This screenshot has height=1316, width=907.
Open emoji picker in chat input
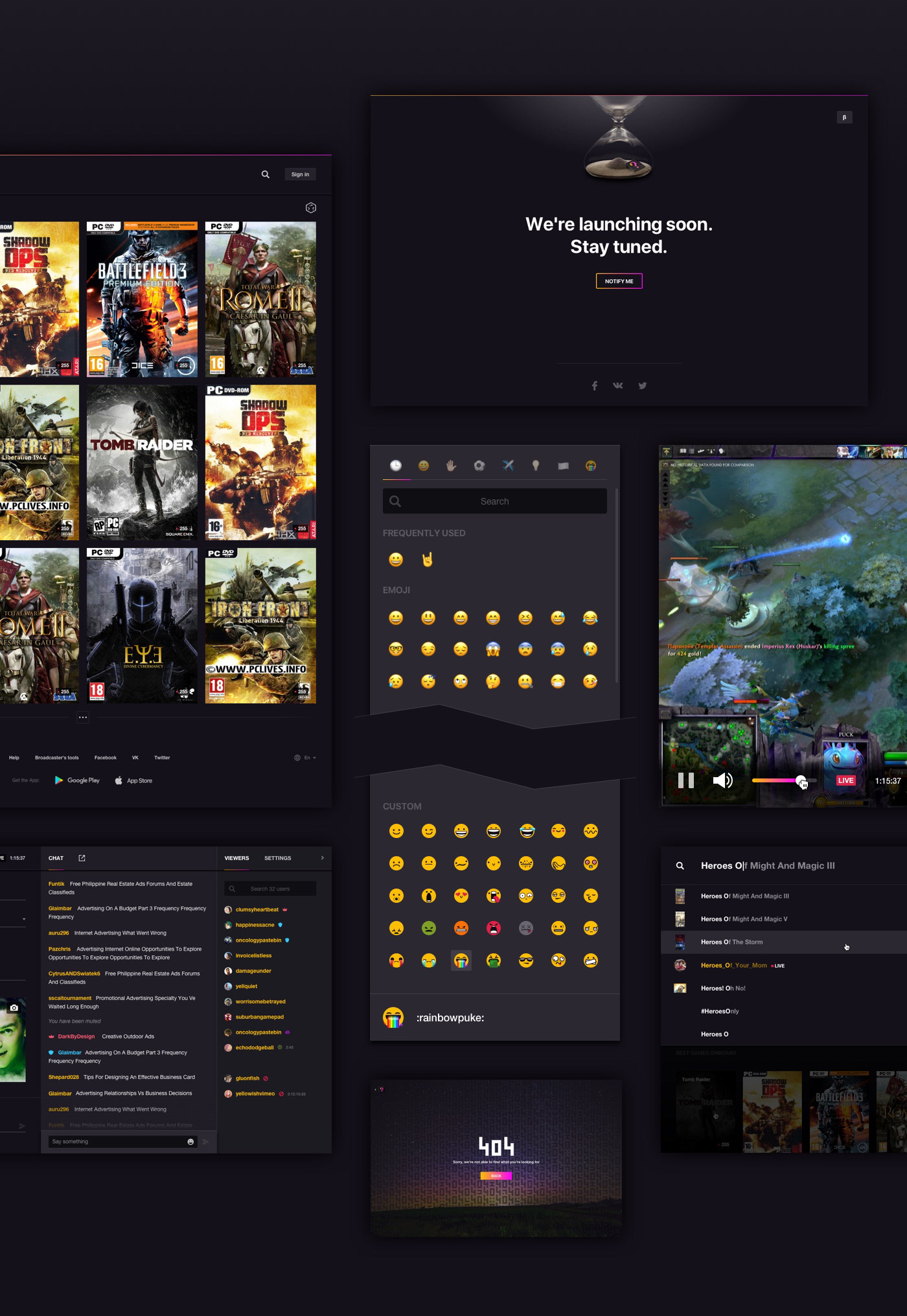(190, 1142)
